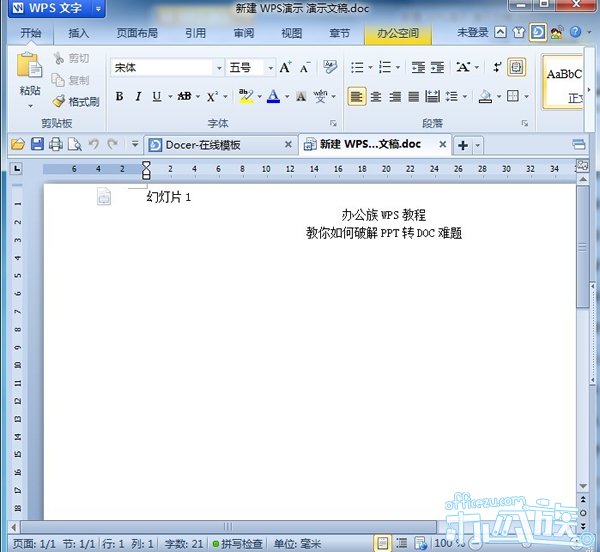Open the 视图 tab

(x=292, y=33)
